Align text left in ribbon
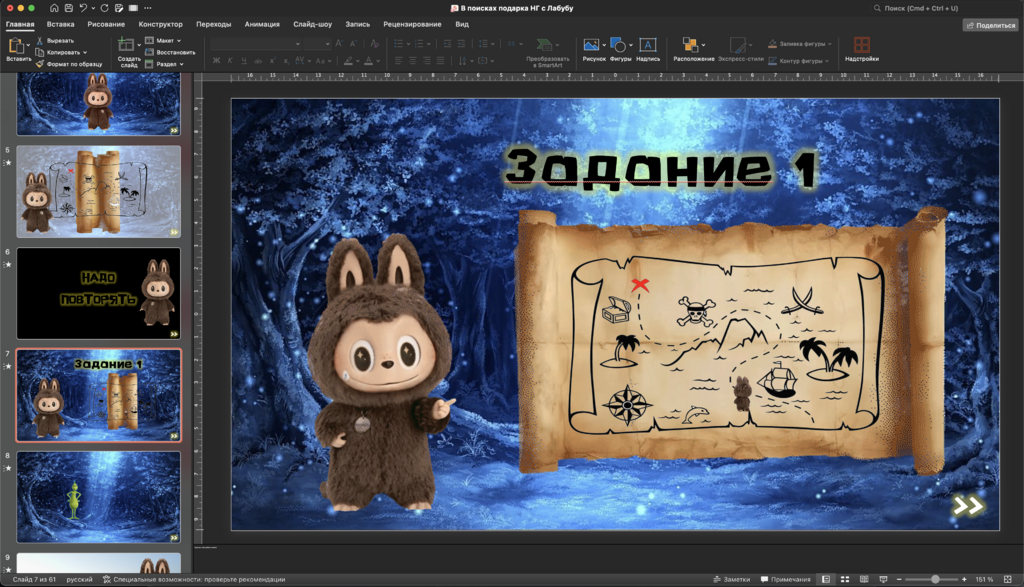This screenshot has width=1024, height=587. click(398, 61)
